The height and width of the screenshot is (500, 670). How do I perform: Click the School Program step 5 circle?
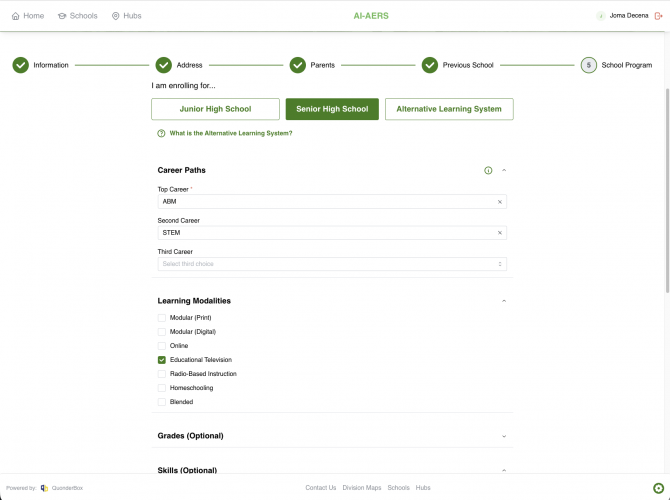pos(588,65)
